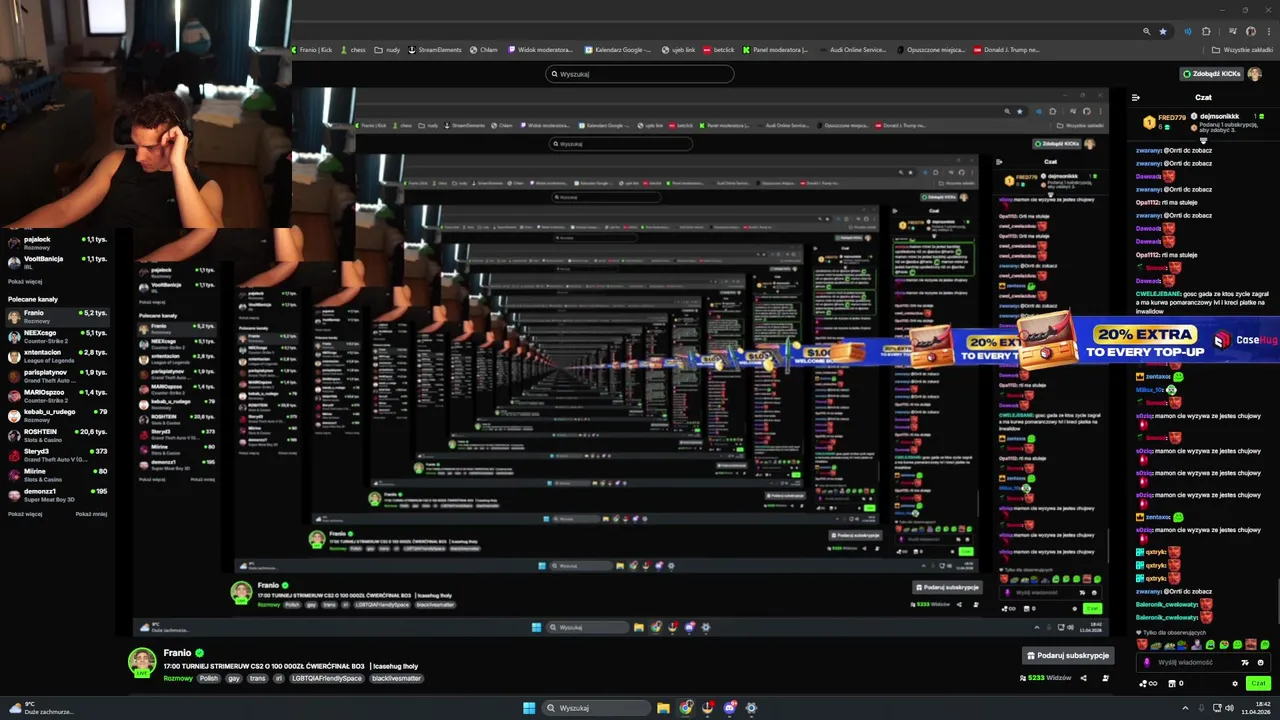1280x720 pixels.
Task: Open Settings gear app in the taskbar
Action: [x=751, y=708]
